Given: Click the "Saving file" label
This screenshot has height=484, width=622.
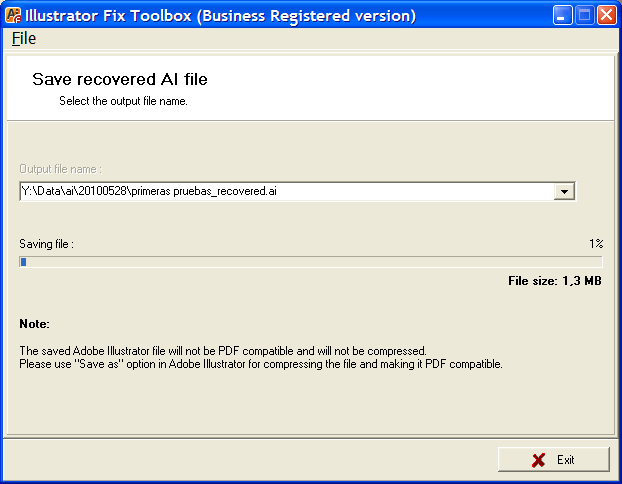Looking at the screenshot, I should click(x=46, y=244).
